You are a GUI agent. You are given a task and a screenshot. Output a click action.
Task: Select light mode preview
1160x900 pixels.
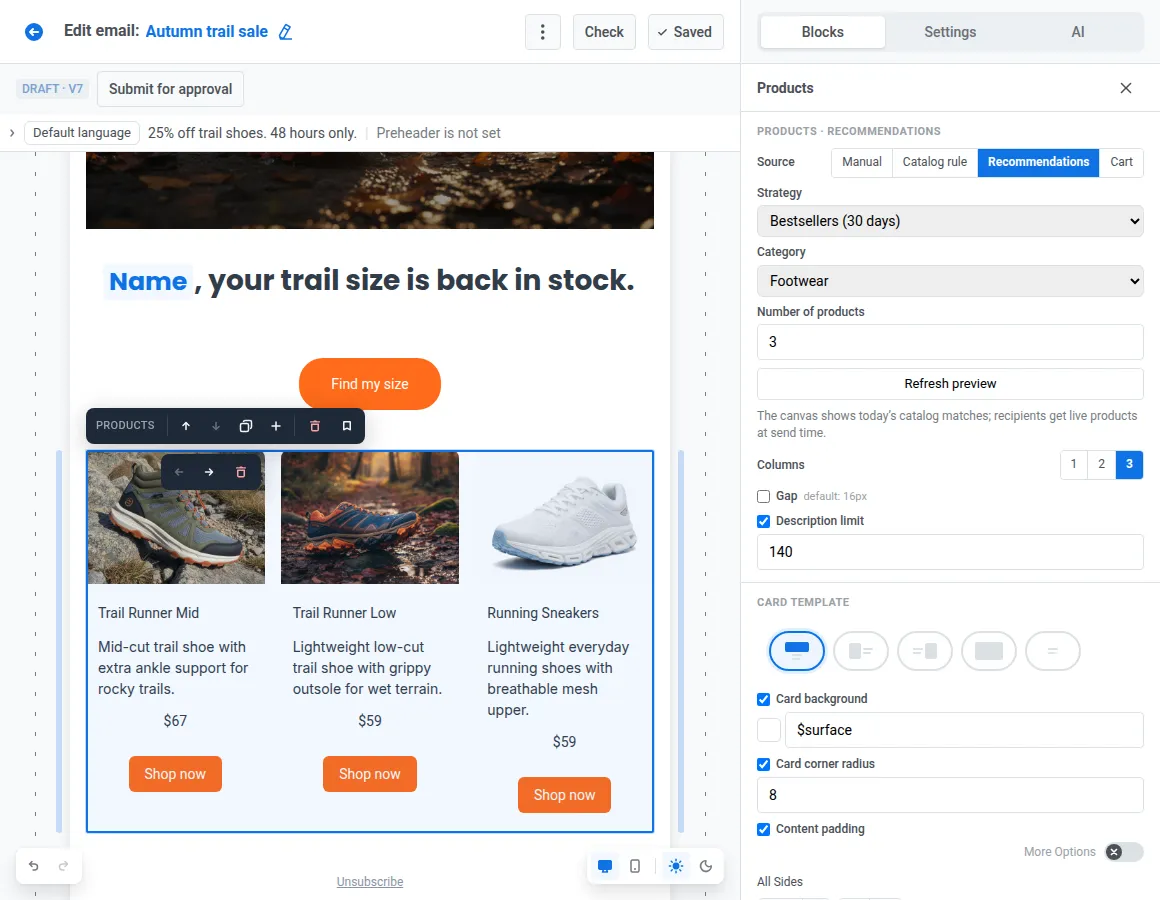(x=675, y=866)
